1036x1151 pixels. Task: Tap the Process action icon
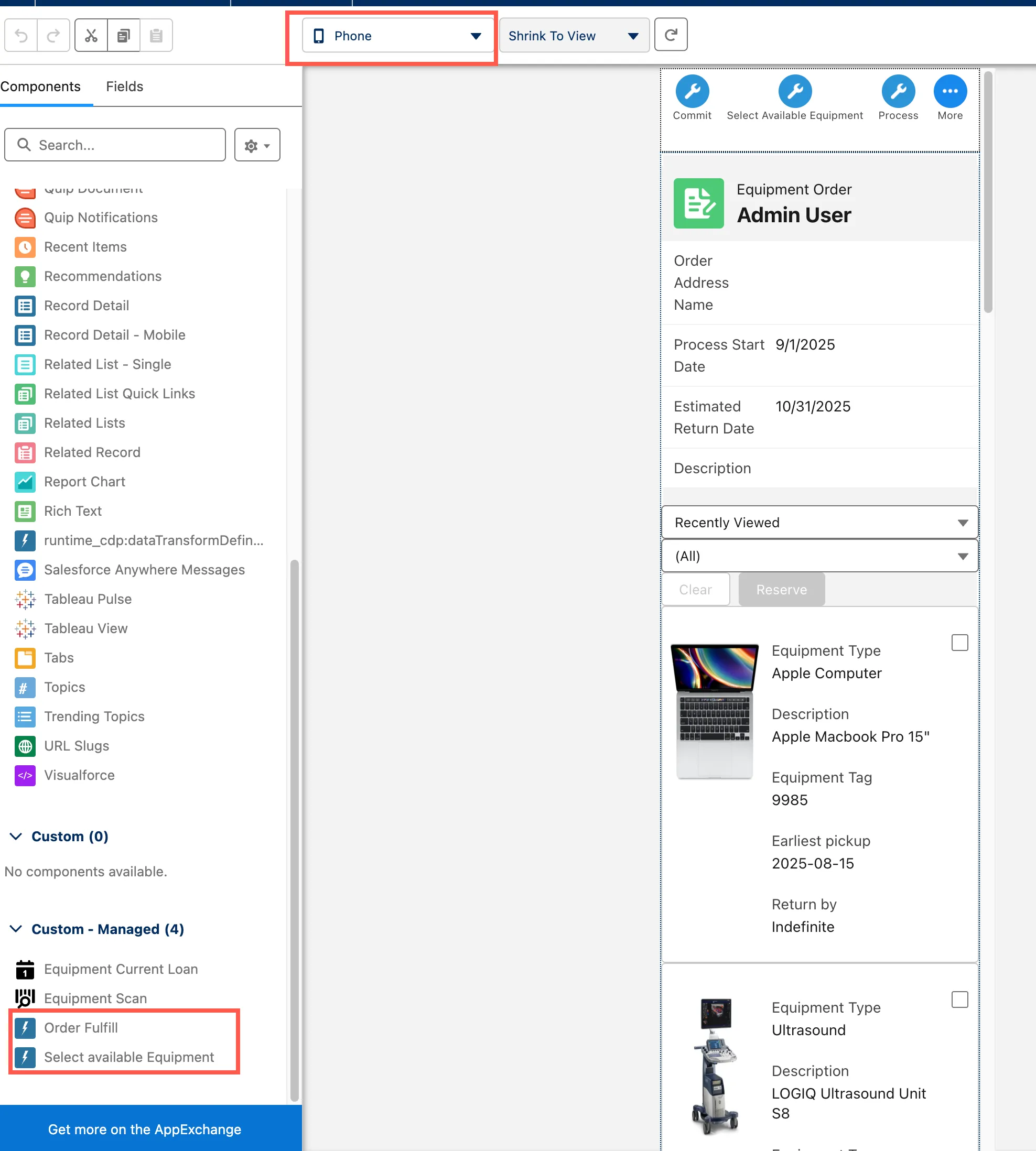point(898,91)
